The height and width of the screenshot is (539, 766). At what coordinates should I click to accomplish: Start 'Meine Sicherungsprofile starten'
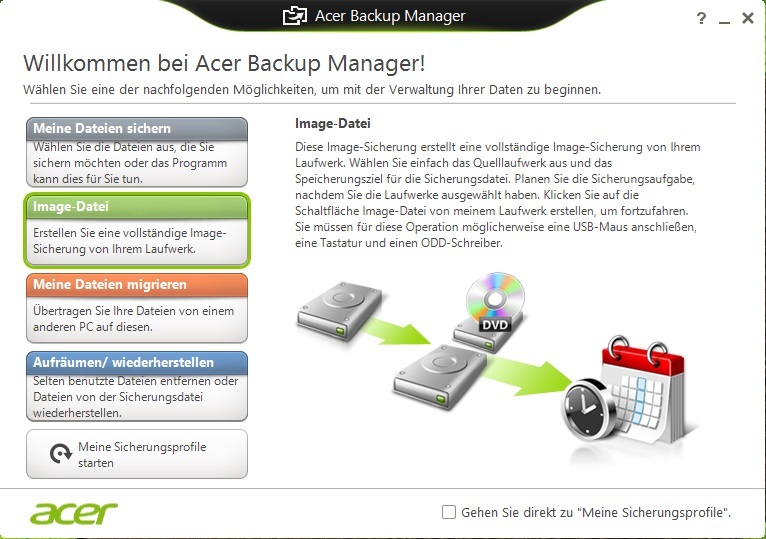click(137, 454)
